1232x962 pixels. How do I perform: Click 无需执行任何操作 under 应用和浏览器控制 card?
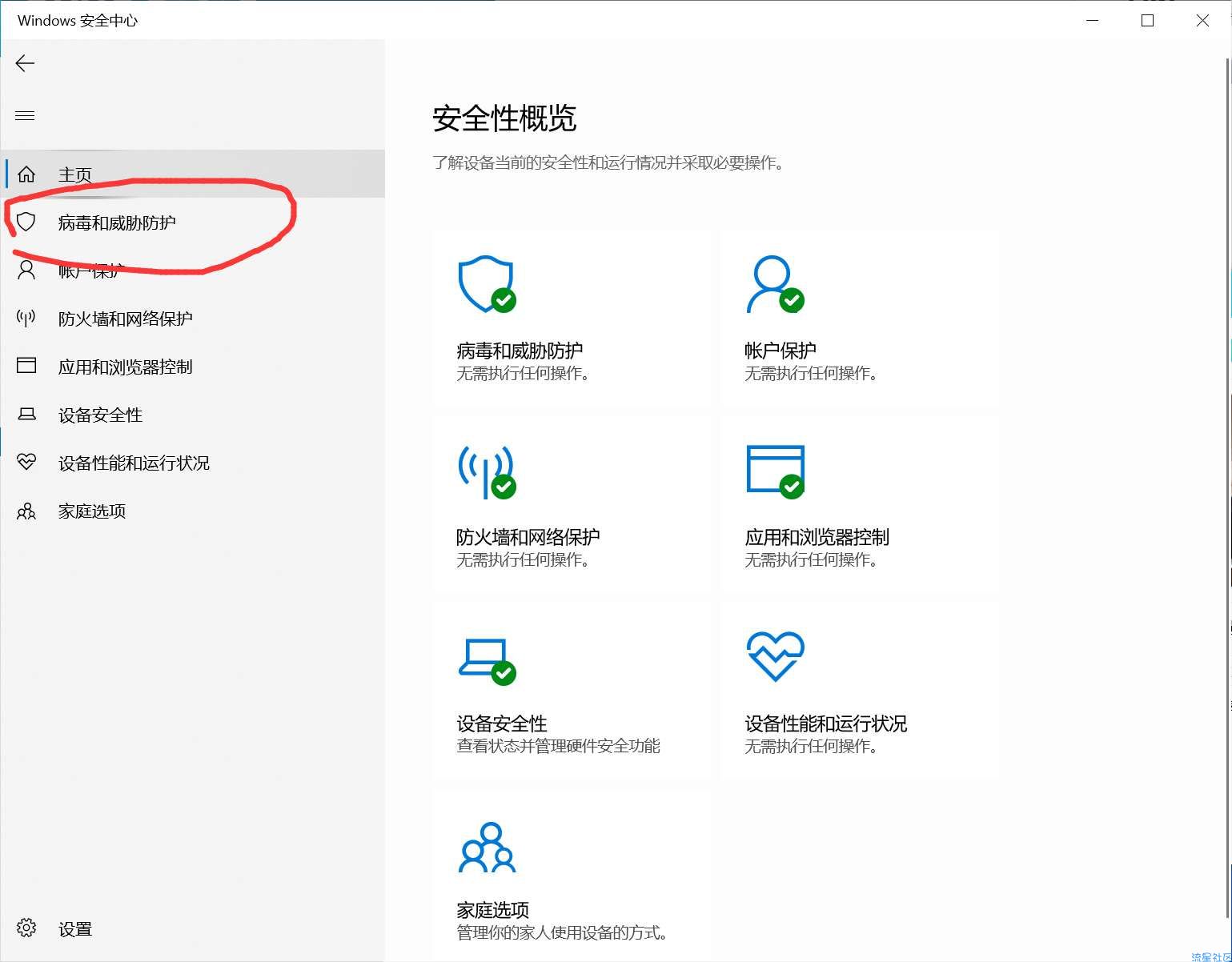(811, 559)
